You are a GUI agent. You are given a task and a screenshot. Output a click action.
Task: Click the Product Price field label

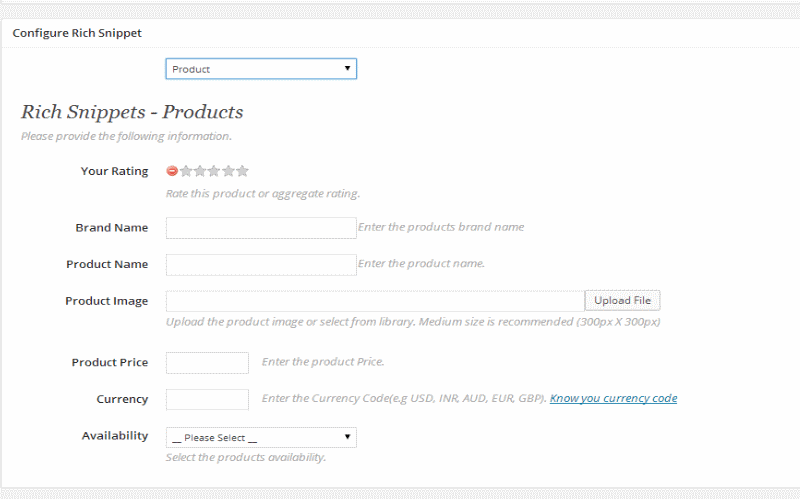(x=110, y=362)
